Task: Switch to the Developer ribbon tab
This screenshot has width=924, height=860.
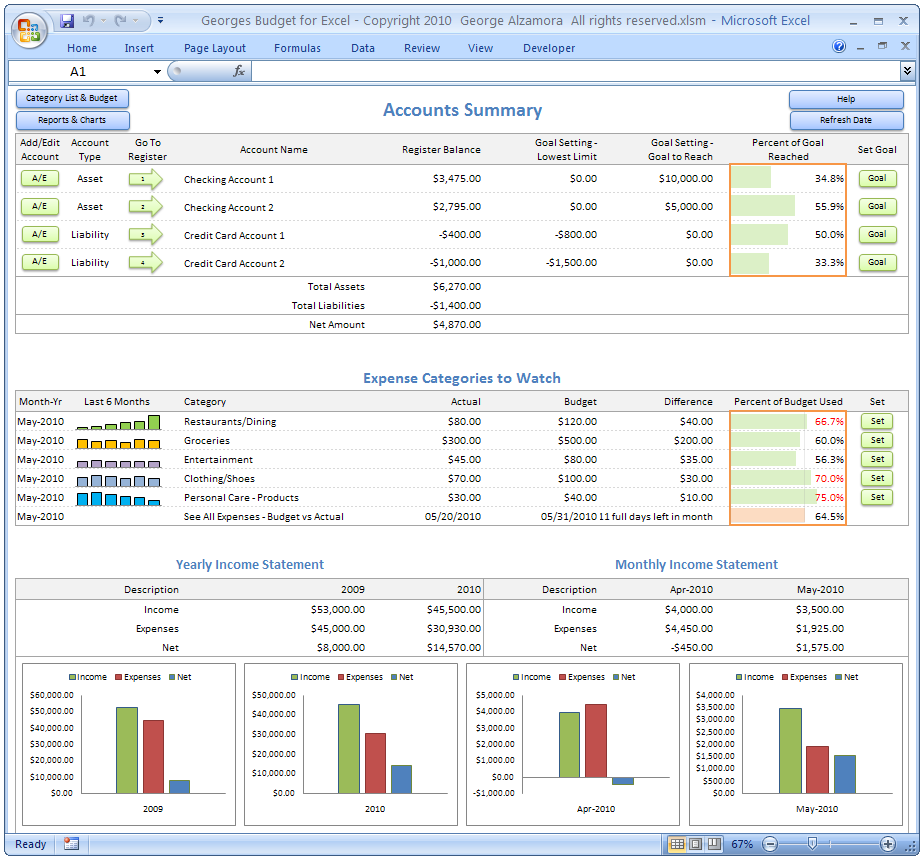Action: pyautogui.click(x=548, y=47)
